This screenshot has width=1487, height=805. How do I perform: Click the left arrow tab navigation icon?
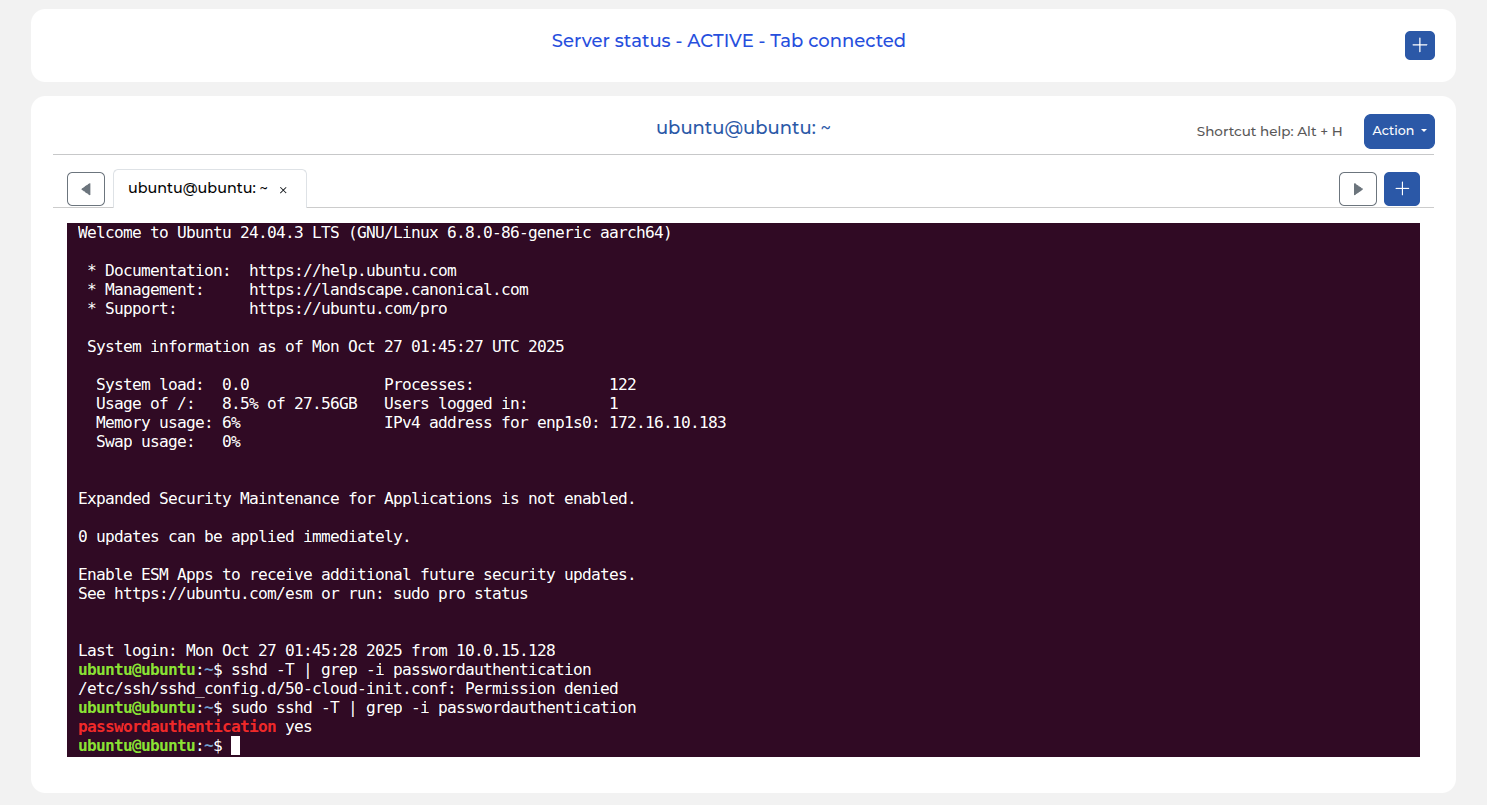pyautogui.click(x=85, y=188)
